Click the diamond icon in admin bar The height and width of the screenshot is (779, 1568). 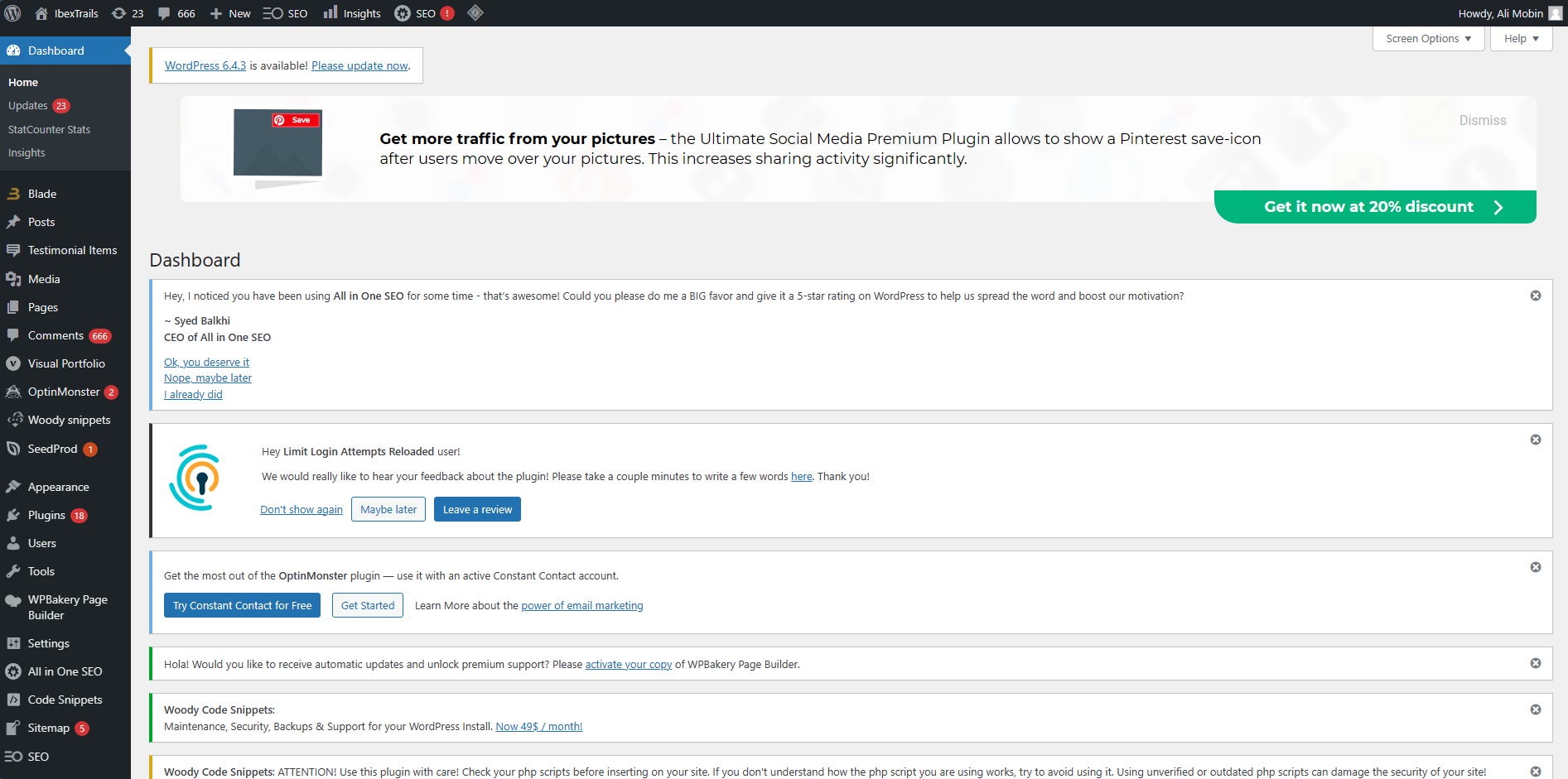[475, 13]
